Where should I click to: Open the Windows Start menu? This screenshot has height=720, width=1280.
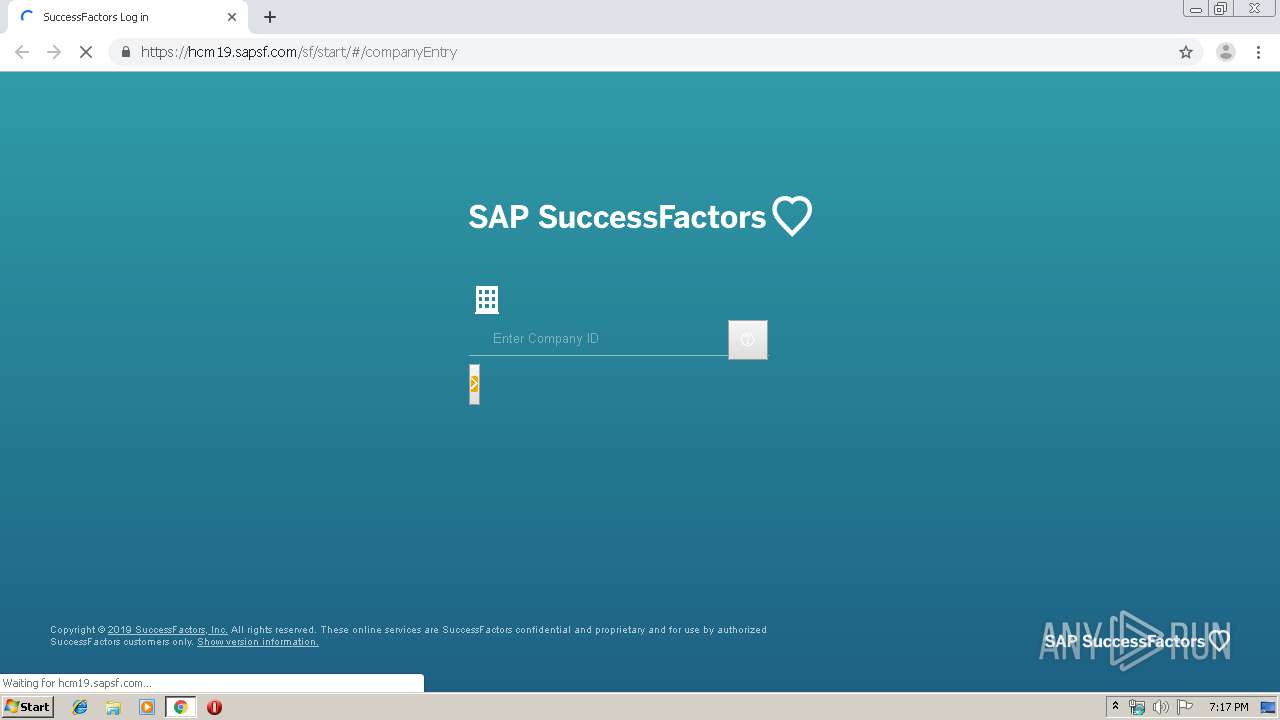[28, 707]
